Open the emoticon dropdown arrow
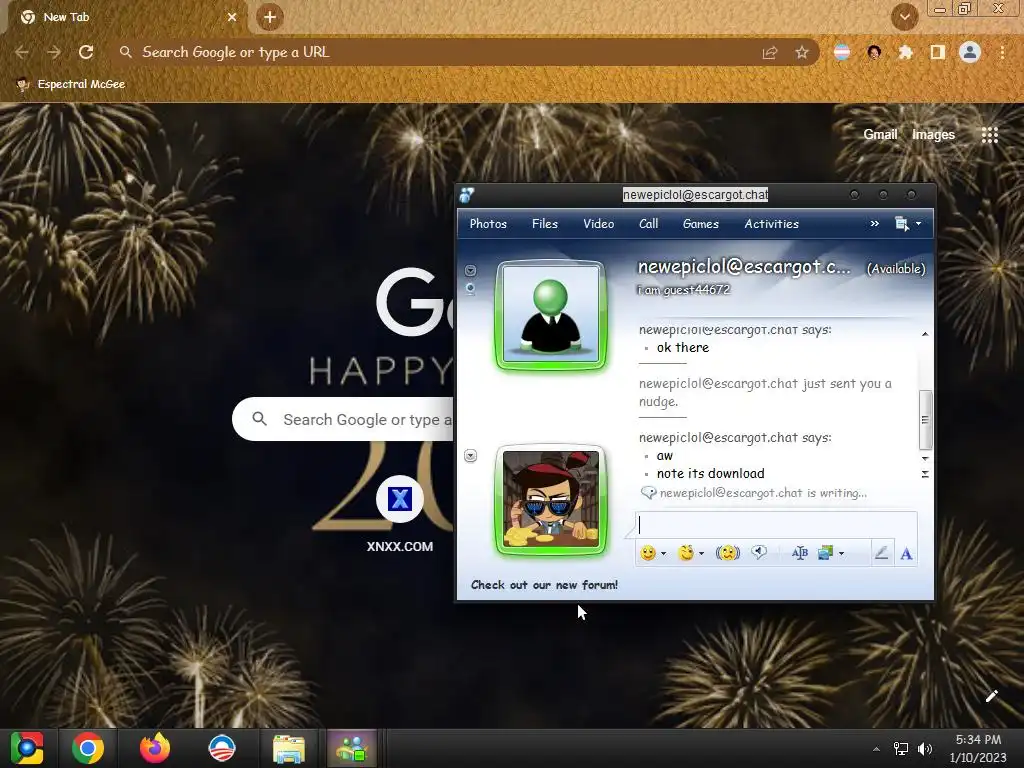The height and width of the screenshot is (768, 1024). [664, 554]
